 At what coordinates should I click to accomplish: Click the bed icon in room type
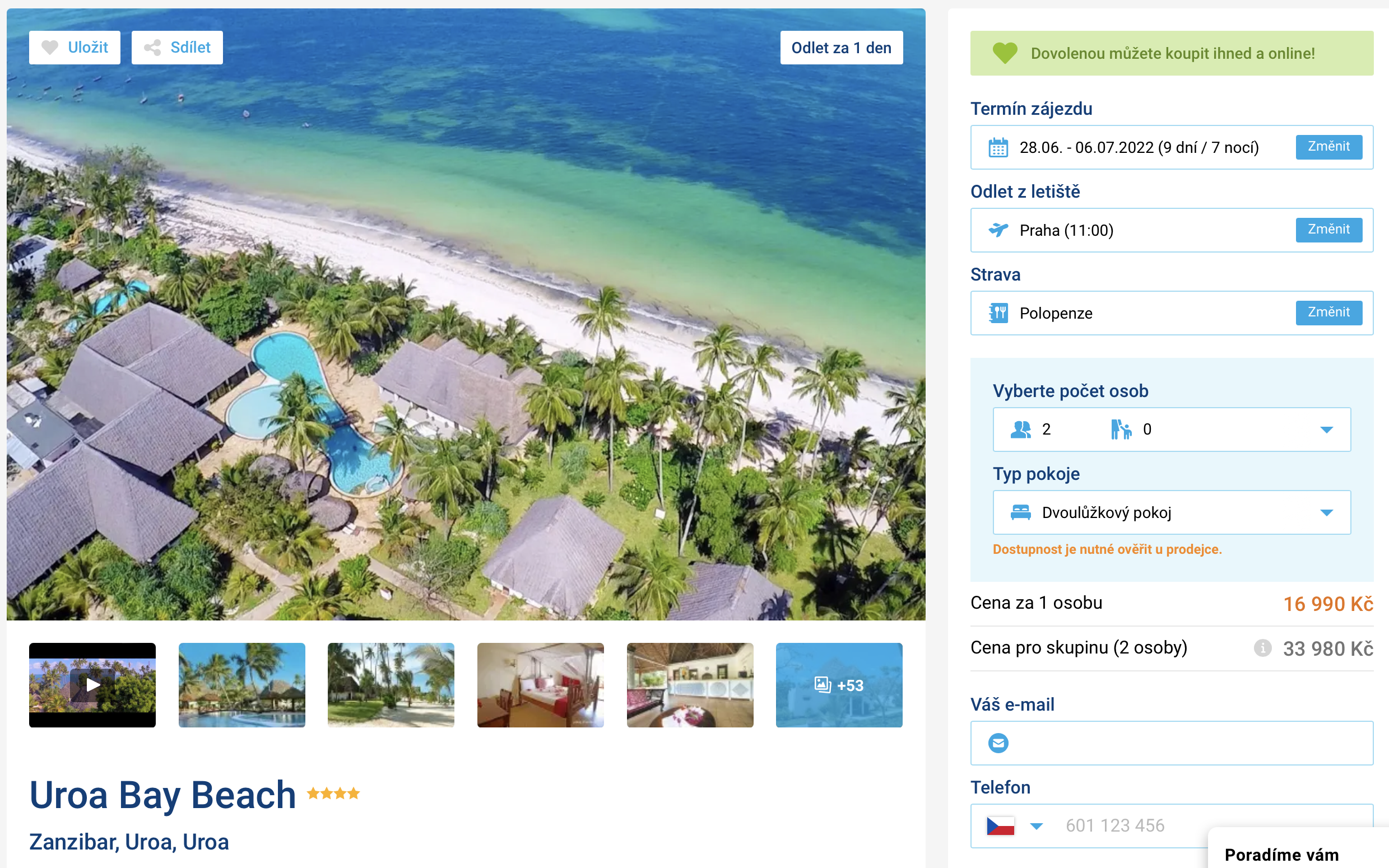1020,512
